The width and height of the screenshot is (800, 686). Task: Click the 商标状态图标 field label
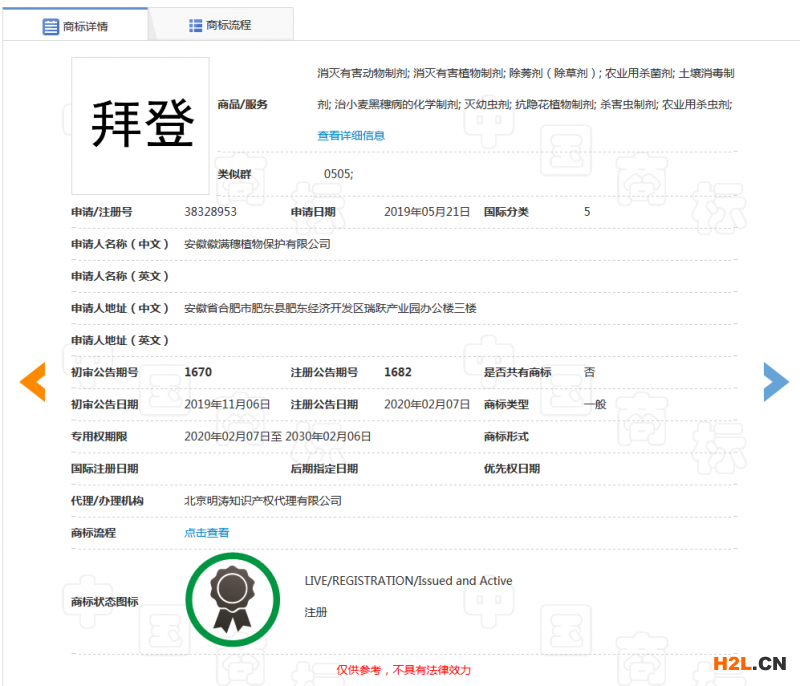105,602
